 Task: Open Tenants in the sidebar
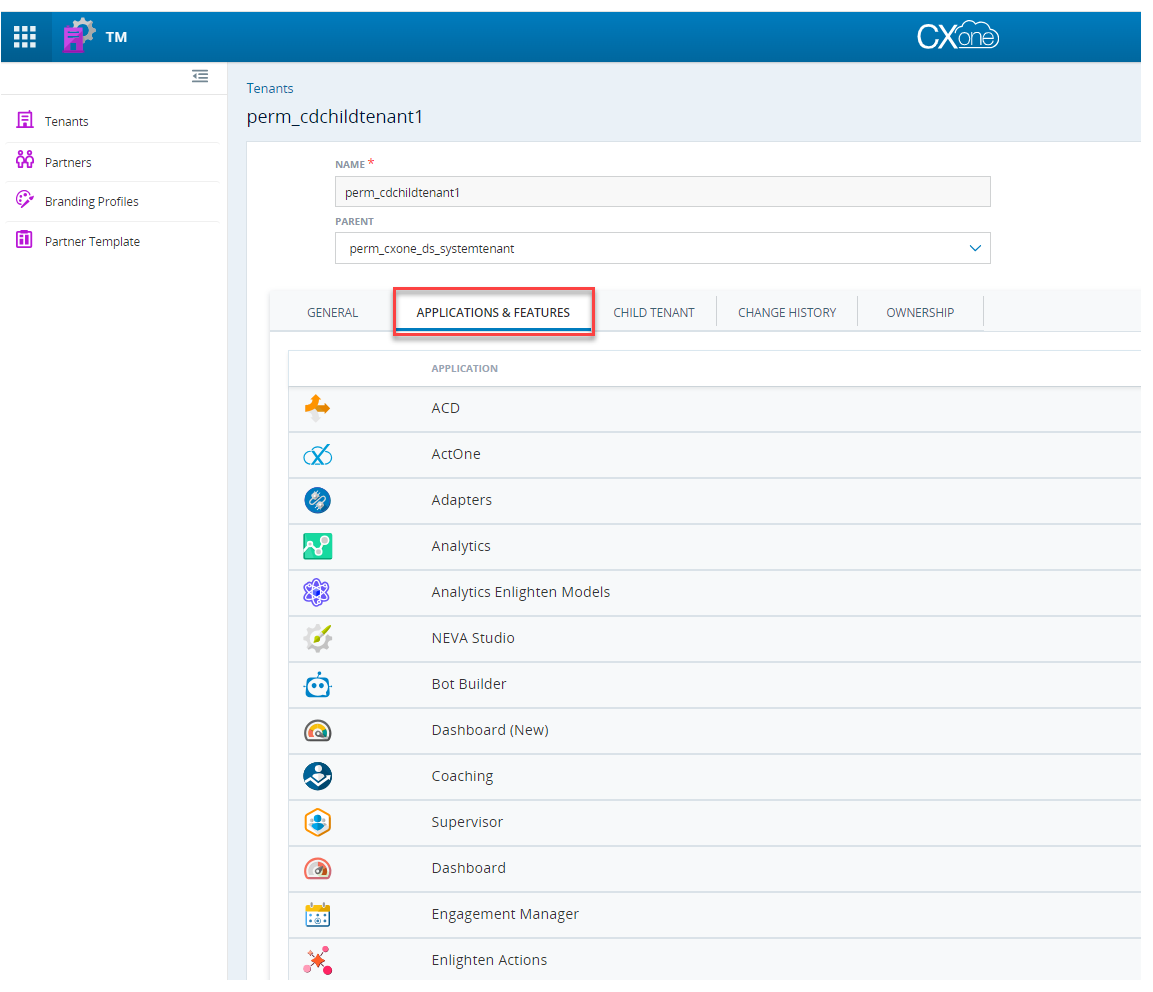click(x=66, y=121)
